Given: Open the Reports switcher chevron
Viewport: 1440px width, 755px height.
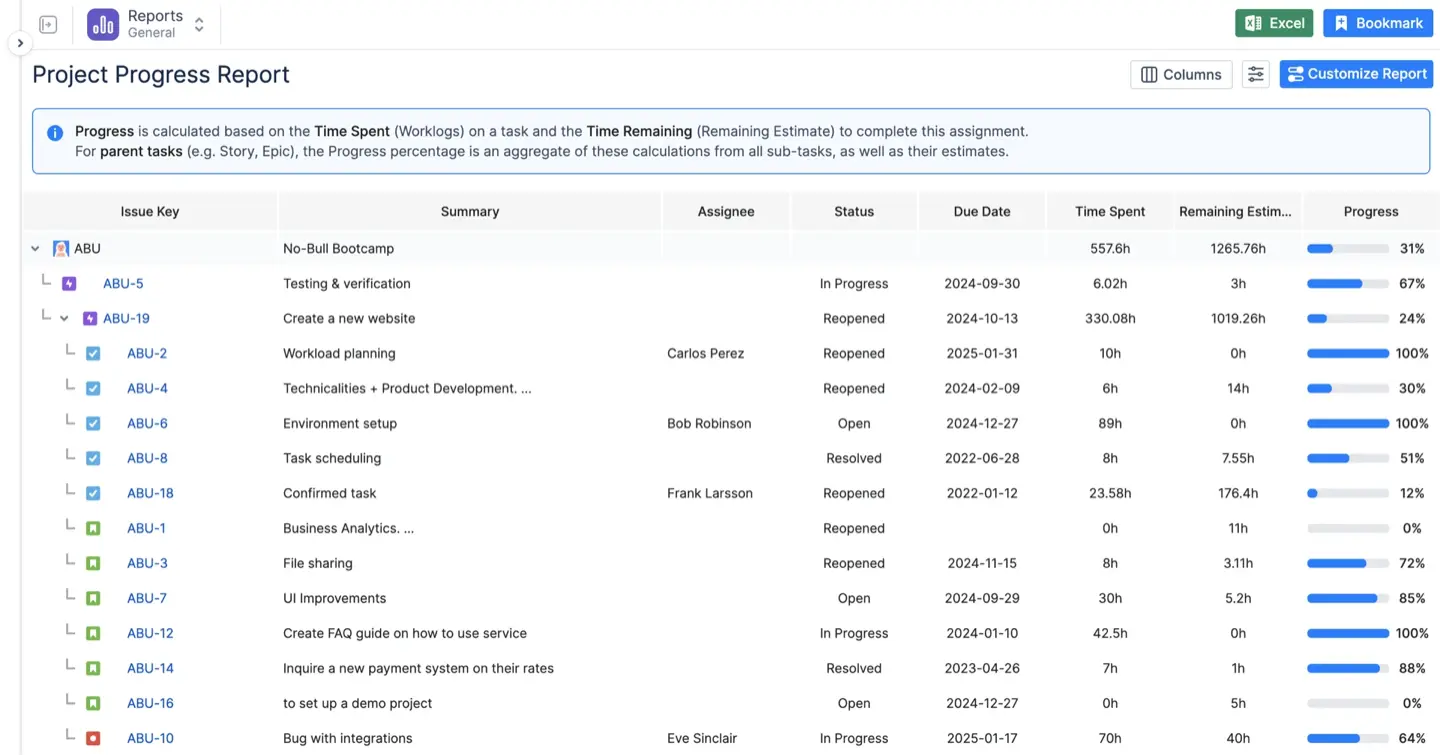Looking at the screenshot, I should tap(198, 23).
